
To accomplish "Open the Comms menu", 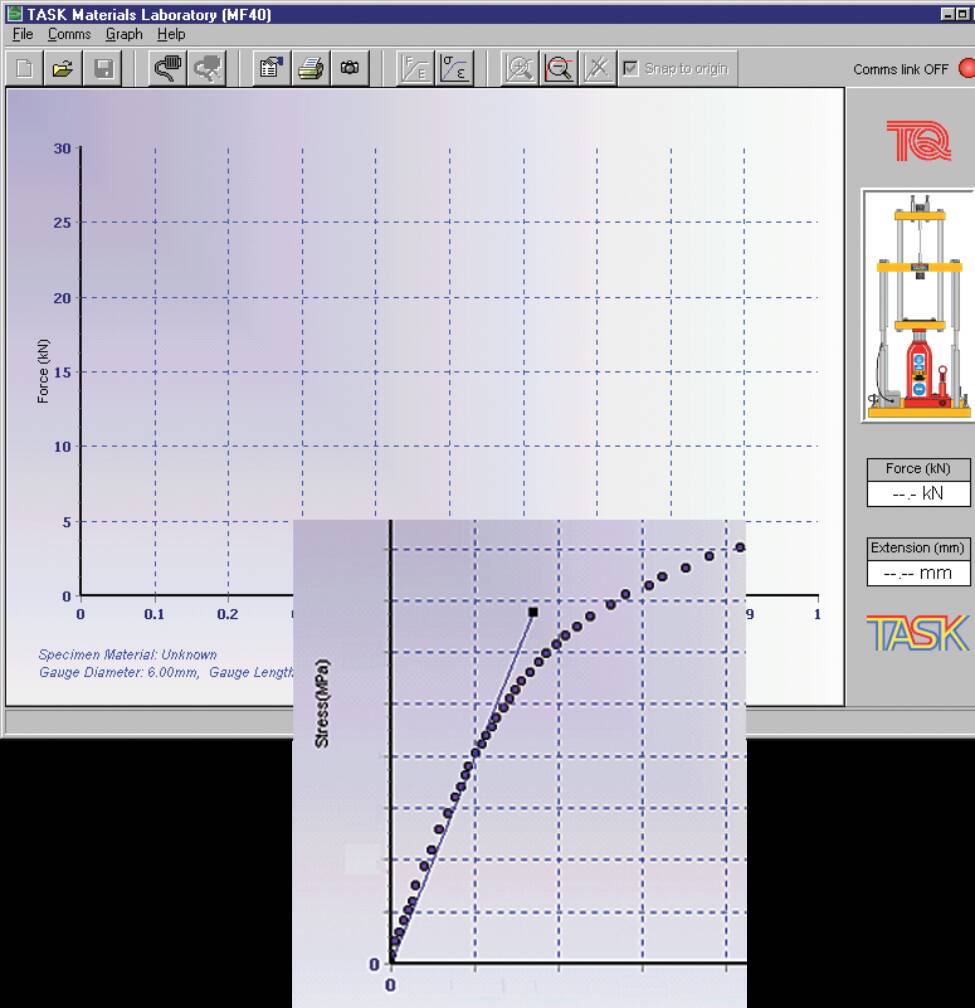I will tap(69, 34).
